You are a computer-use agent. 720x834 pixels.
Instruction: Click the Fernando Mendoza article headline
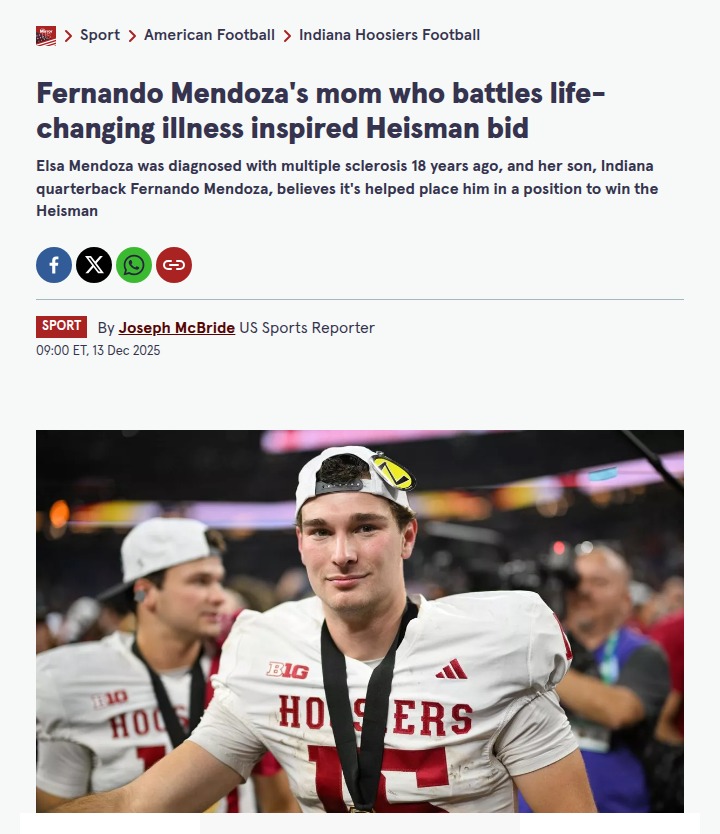coord(320,111)
